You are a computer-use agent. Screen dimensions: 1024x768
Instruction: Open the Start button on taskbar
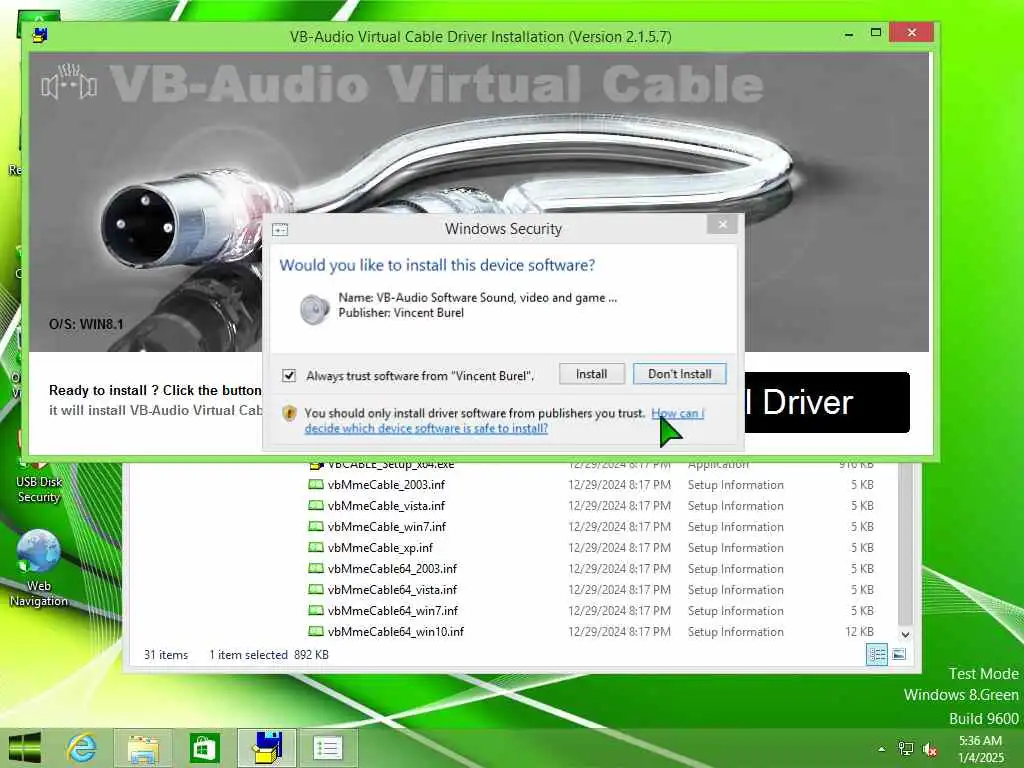click(25, 748)
